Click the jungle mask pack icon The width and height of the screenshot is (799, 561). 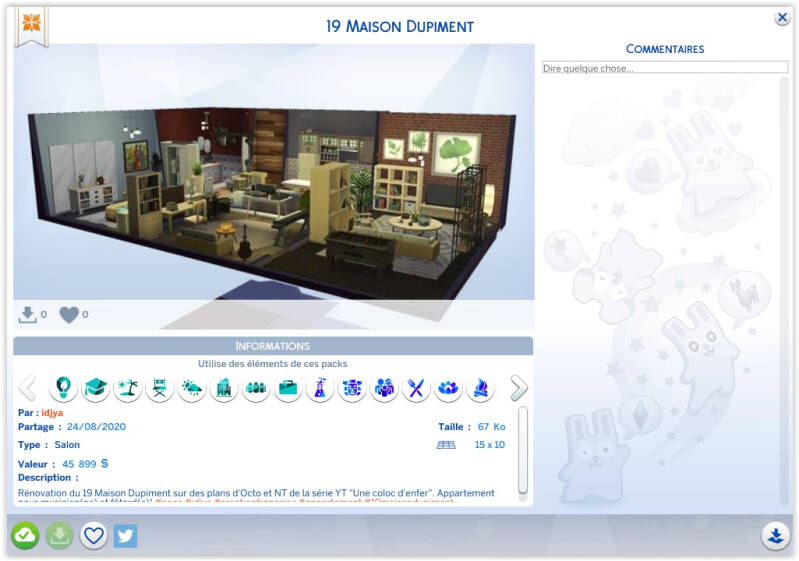[x=352, y=388]
